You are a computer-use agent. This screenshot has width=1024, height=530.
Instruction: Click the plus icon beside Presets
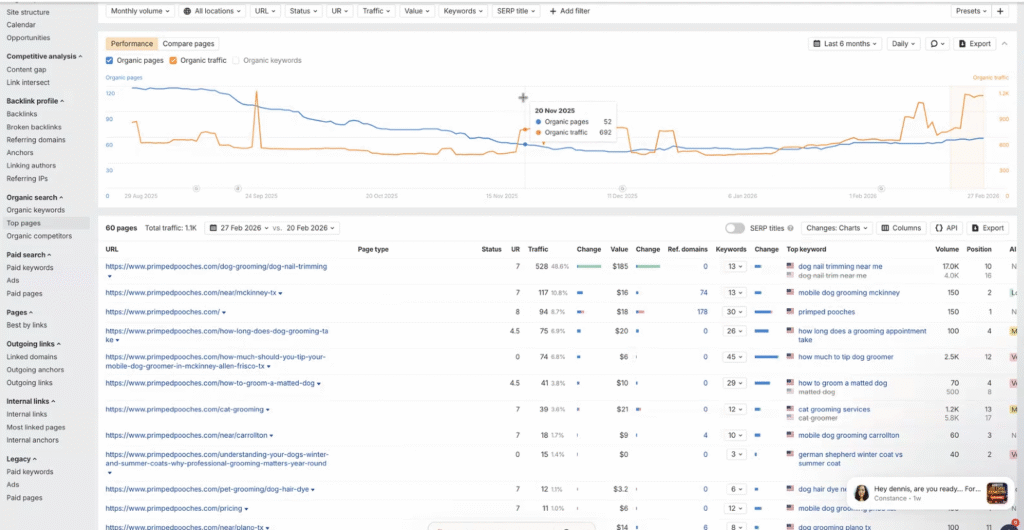tap(1000, 11)
